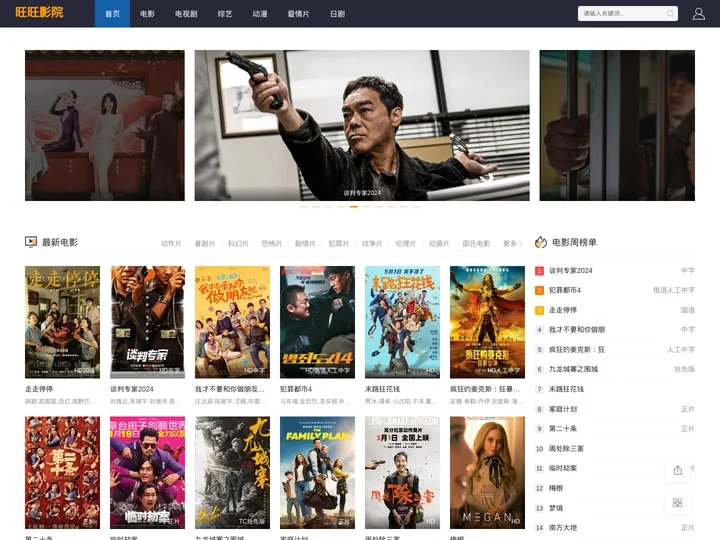
Task: Open the 日剧 nav tab
Action: tap(338, 14)
